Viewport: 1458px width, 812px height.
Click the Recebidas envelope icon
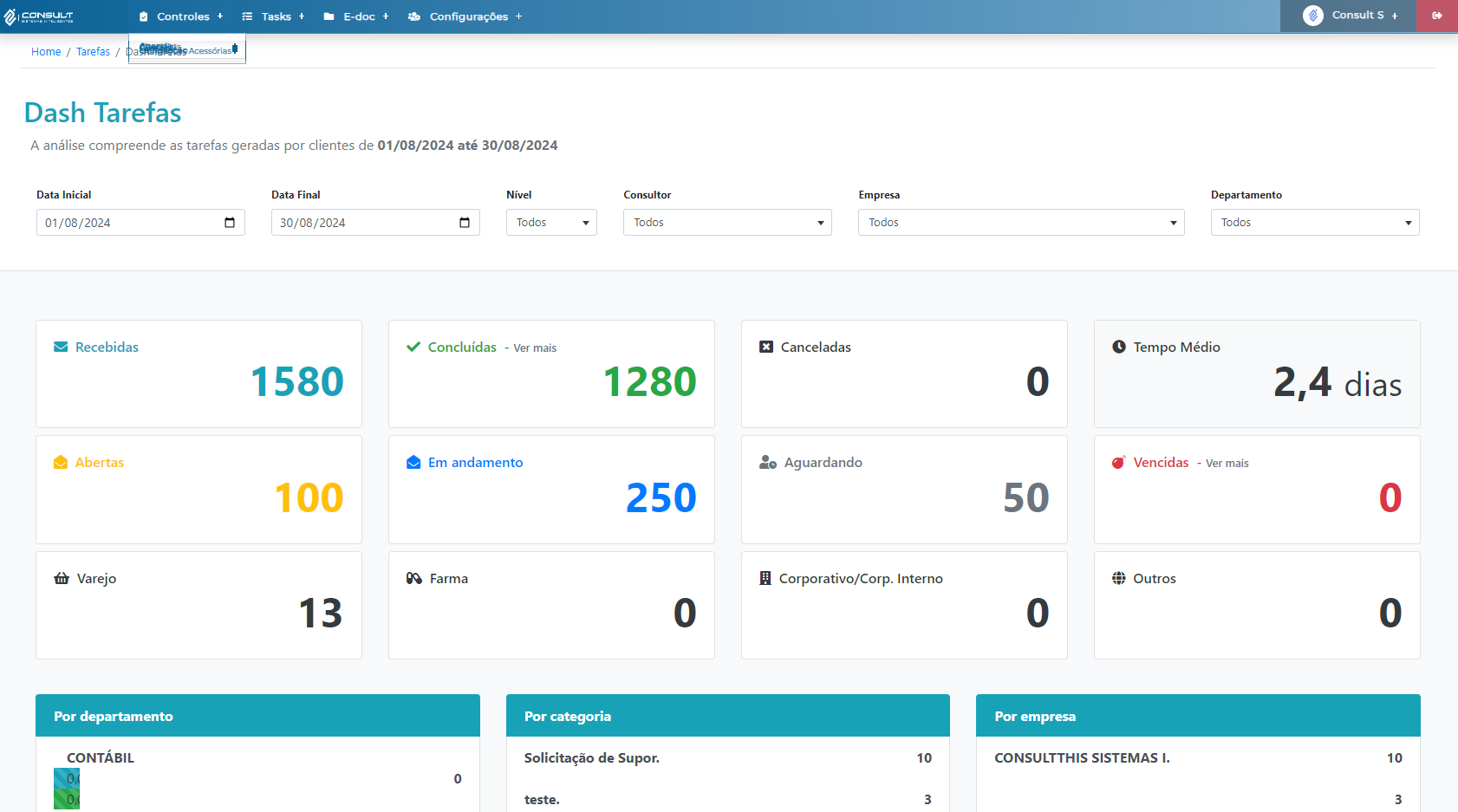(61, 347)
